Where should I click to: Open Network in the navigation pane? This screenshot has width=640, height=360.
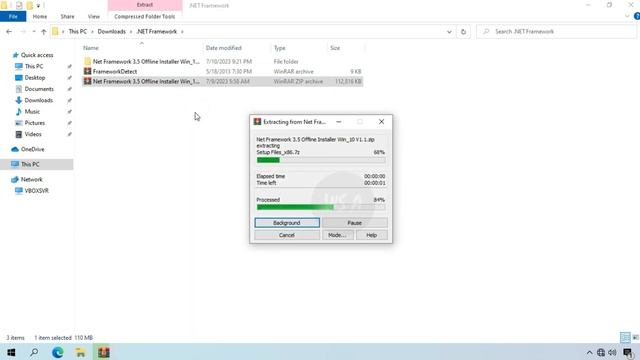(31, 179)
